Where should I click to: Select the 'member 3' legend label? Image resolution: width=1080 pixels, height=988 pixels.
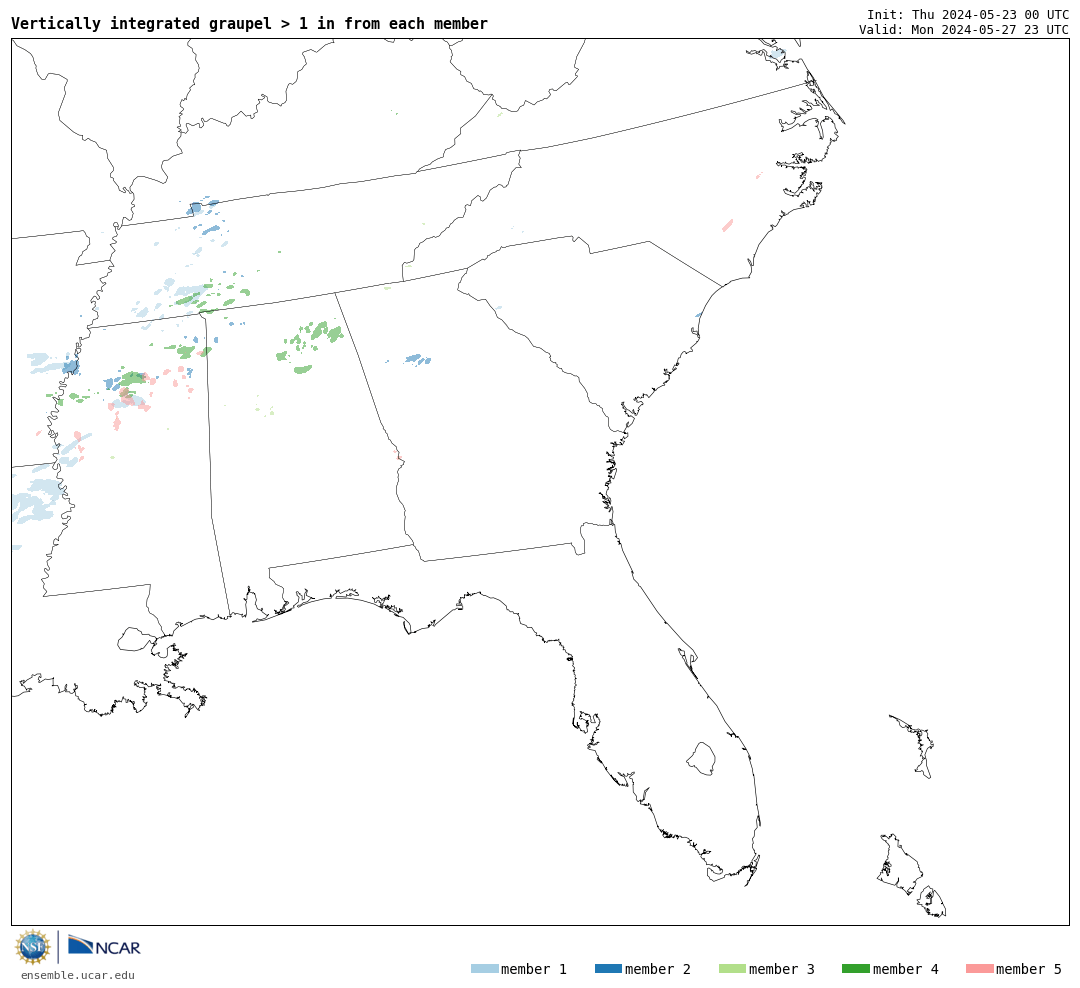click(782, 969)
